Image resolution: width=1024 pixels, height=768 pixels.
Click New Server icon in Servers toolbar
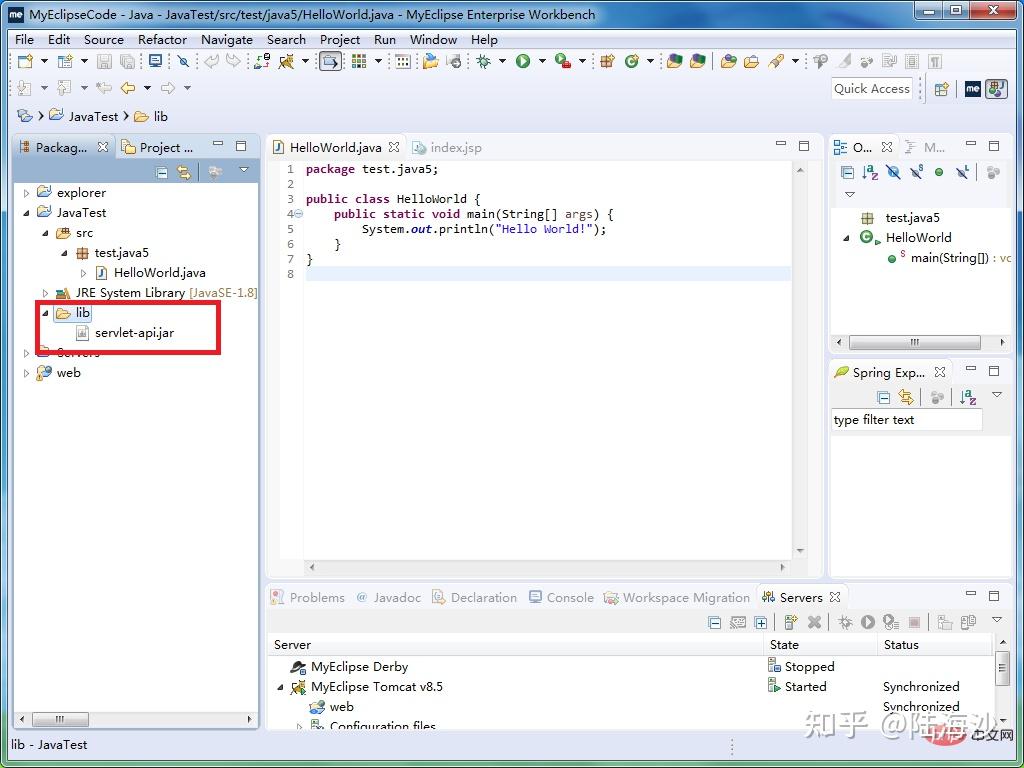pyautogui.click(x=791, y=622)
